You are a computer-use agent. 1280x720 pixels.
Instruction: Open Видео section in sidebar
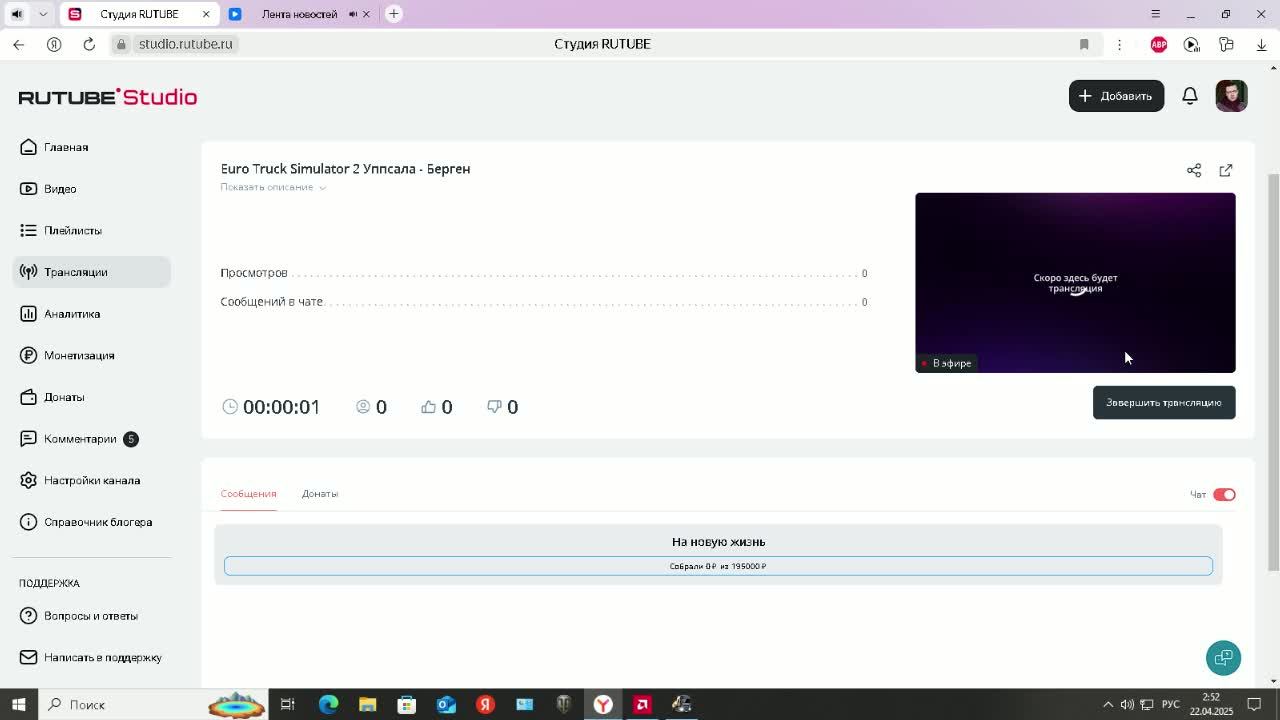coord(60,189)
